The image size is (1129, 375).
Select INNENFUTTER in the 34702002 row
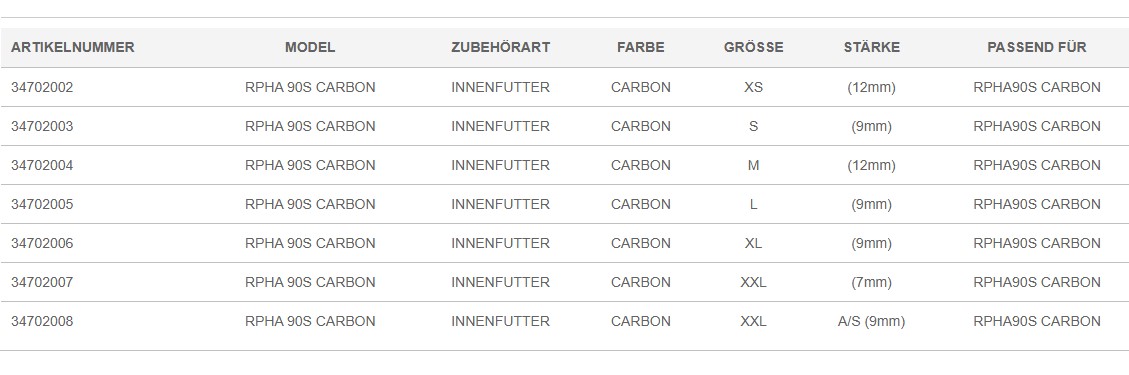pyautogui.click(x=500, y=88)
